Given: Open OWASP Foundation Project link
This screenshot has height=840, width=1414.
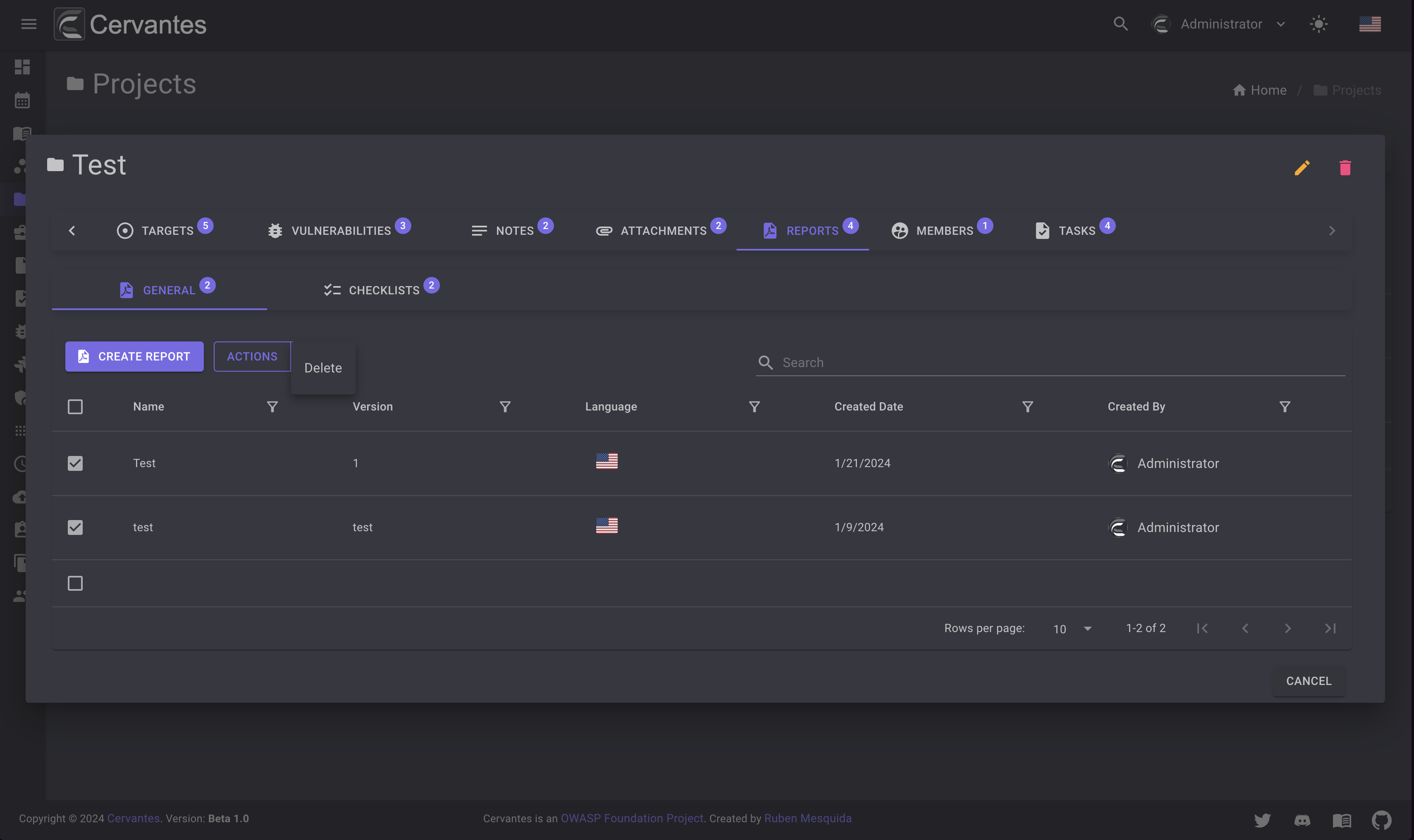Looking at the screenshot, I should click(632, 818).
